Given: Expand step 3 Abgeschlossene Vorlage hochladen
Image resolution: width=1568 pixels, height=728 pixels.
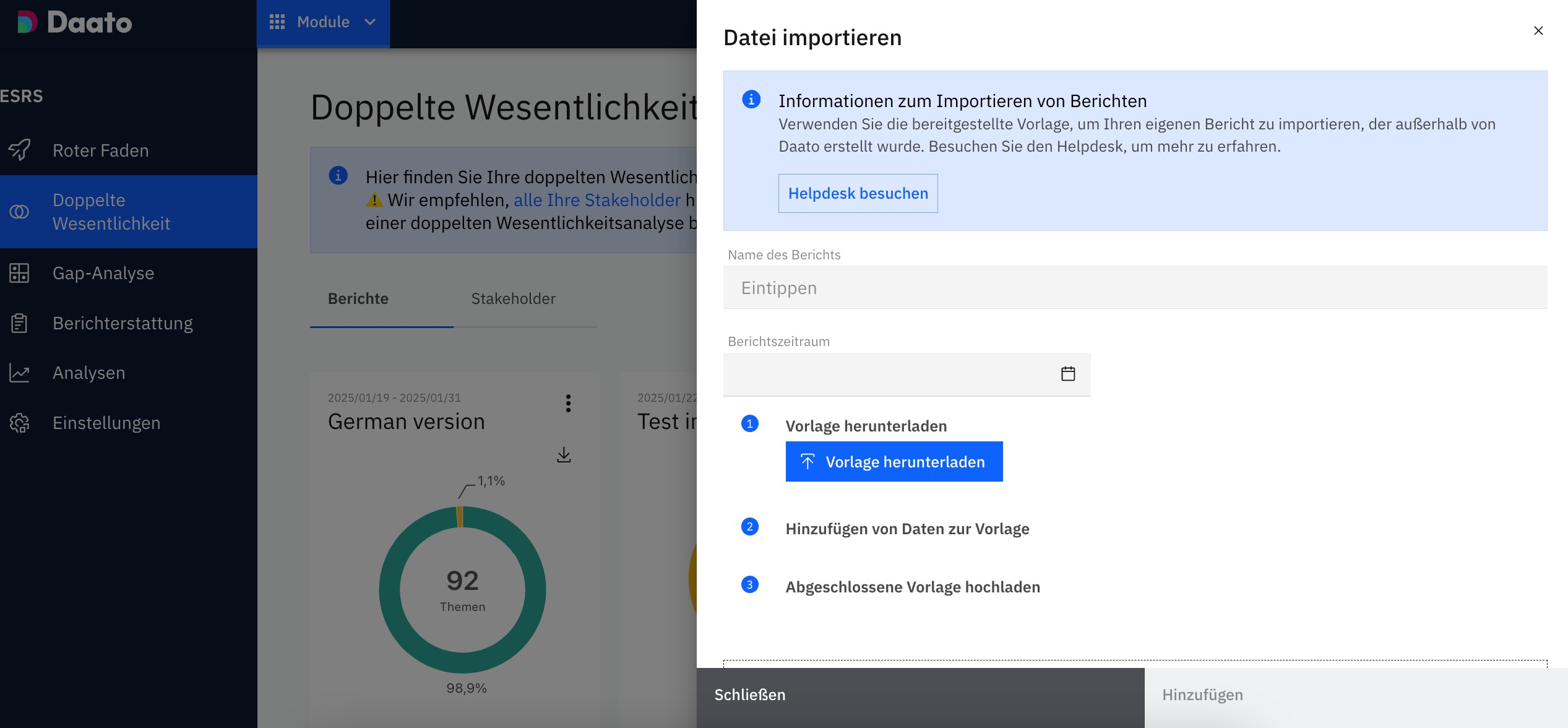Looking at the screenshot, I should (x=913, y=587).
